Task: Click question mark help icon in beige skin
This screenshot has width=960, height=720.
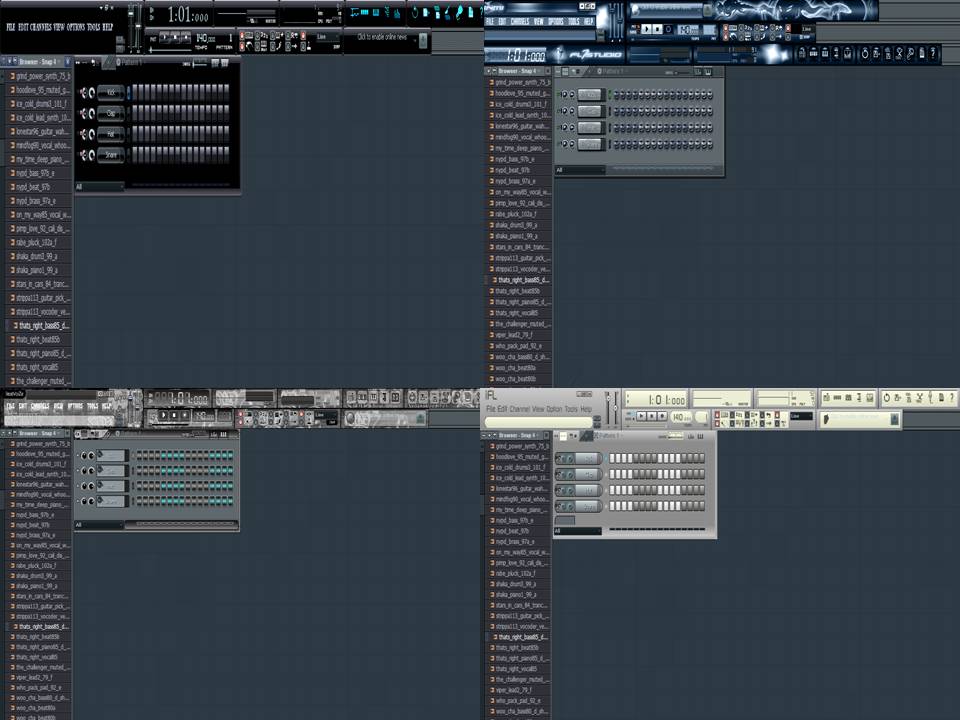Action: click(x=952, y=398)
